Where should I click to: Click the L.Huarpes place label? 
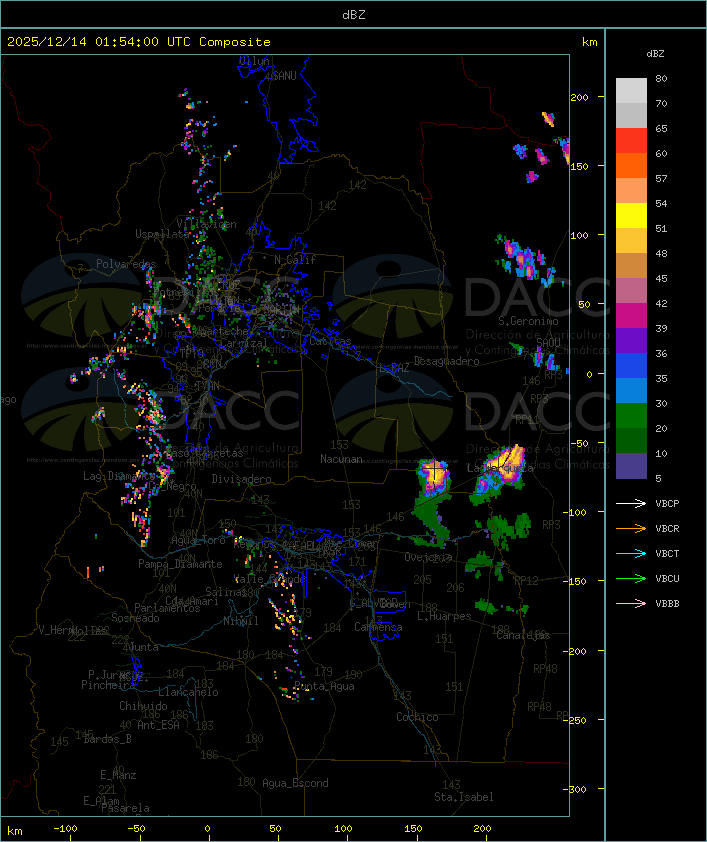(444, 616)
